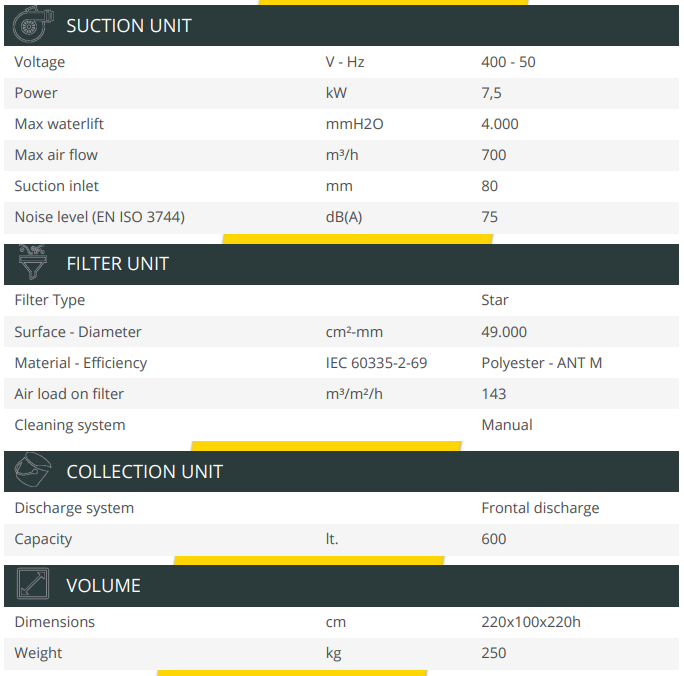Click the 7,5 kW power value
This screenshot has width=684, height=676.
(x=491, y=93)
